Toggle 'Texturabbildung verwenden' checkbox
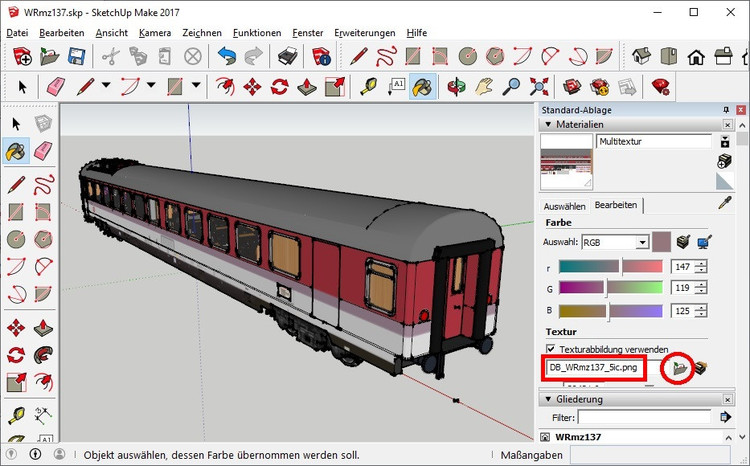 point(550,348)
